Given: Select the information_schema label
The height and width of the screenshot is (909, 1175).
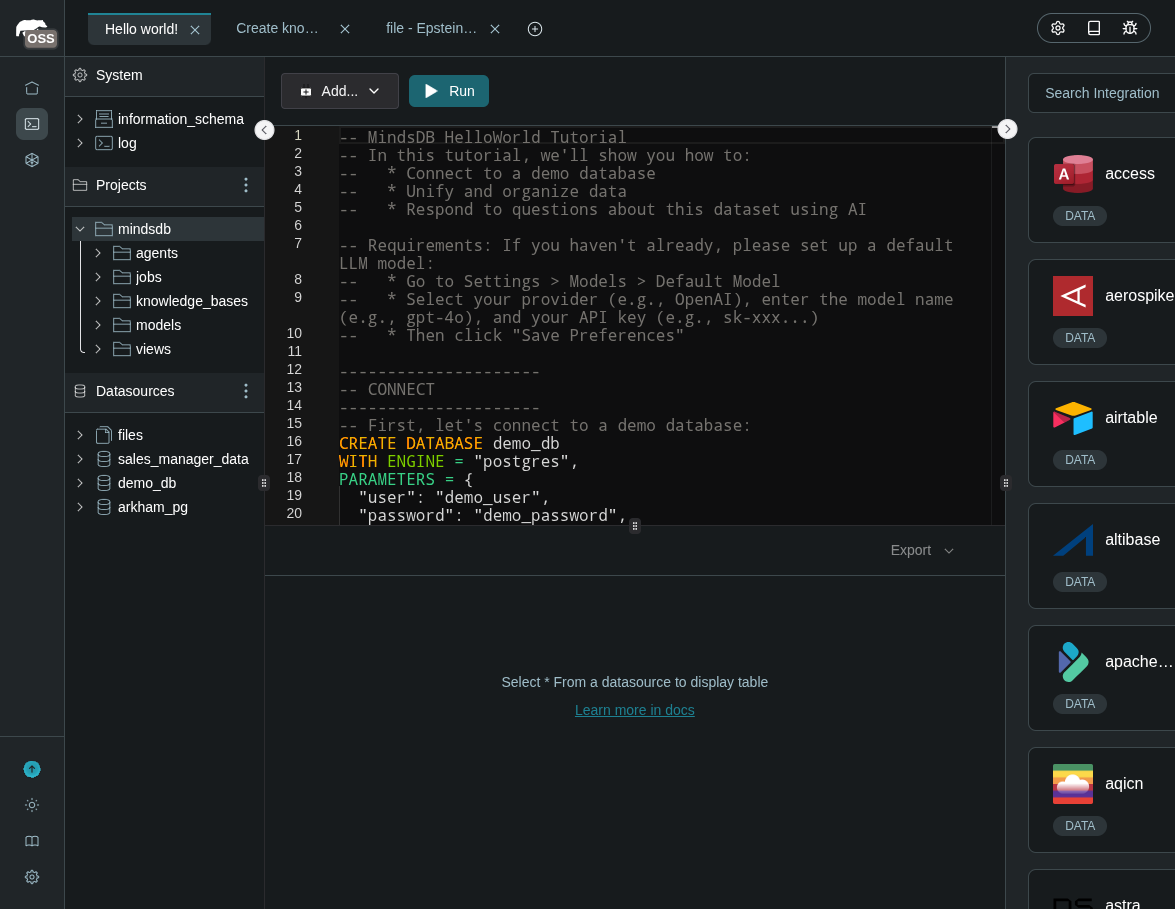Looking at the screenshot, I should click(x=181, y=119).
